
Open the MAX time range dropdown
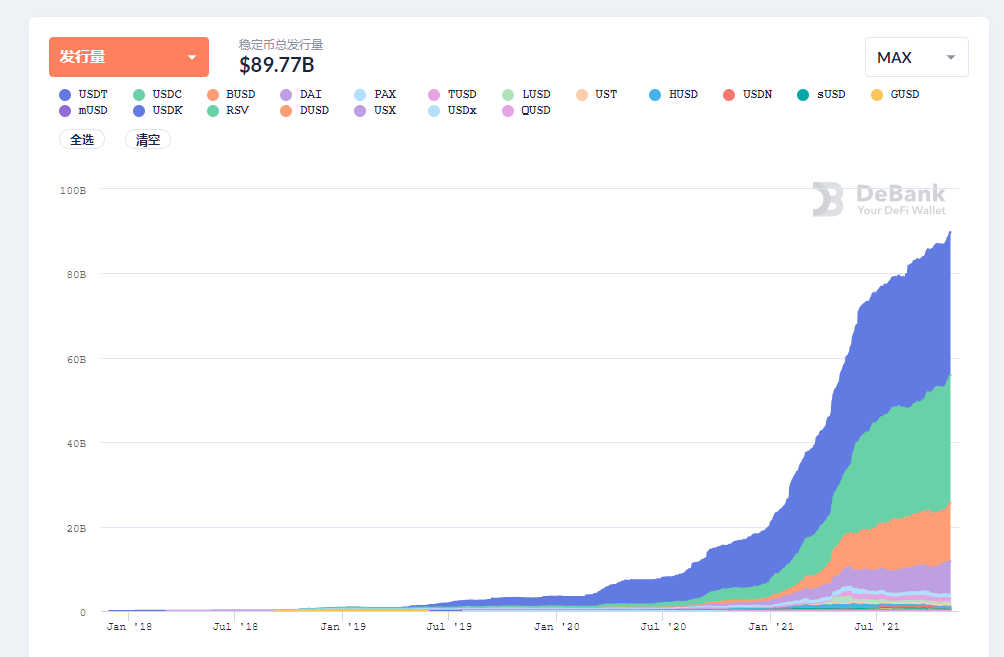tap(916, 57)
